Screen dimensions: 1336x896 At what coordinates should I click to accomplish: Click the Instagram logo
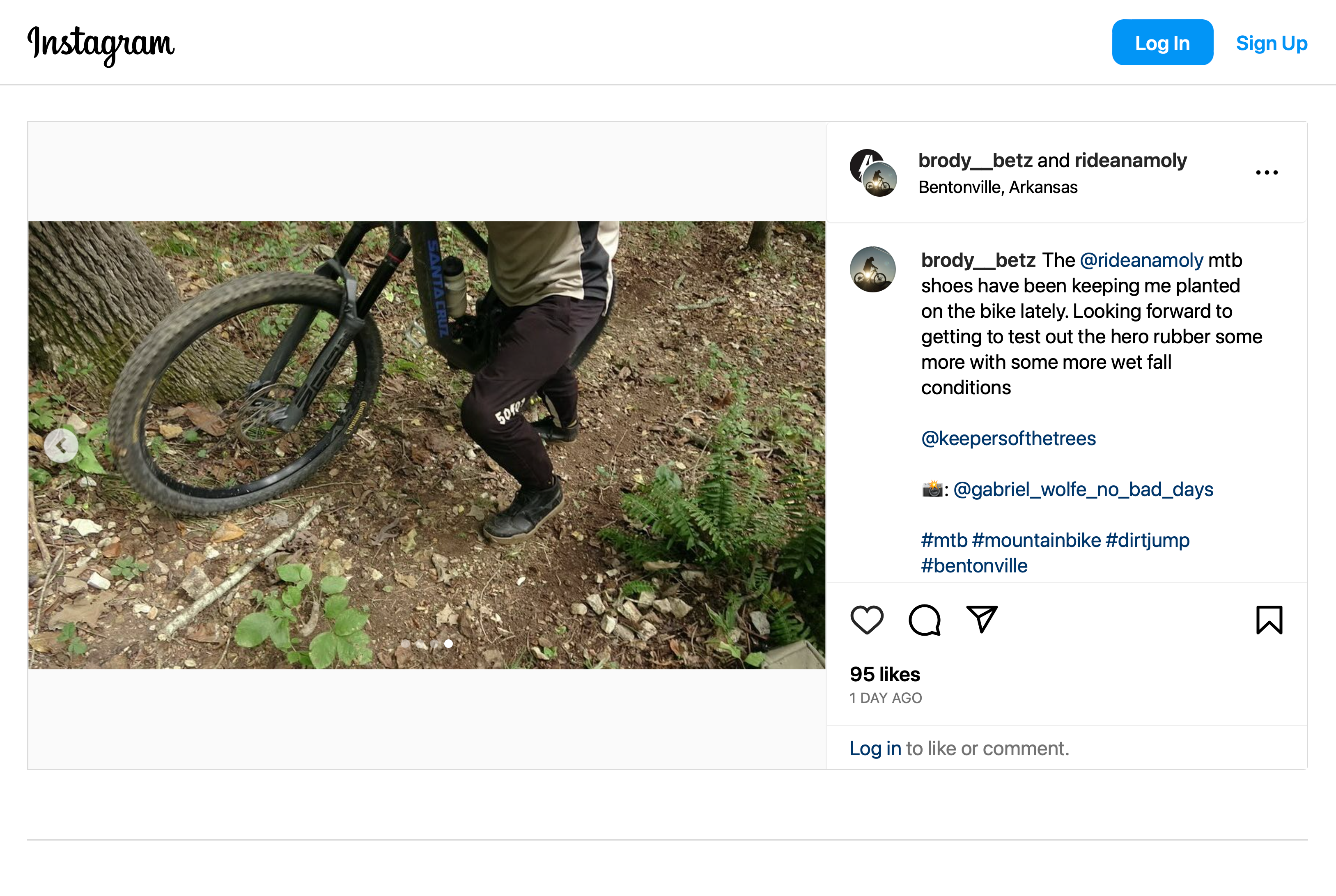tap(101, 44)
